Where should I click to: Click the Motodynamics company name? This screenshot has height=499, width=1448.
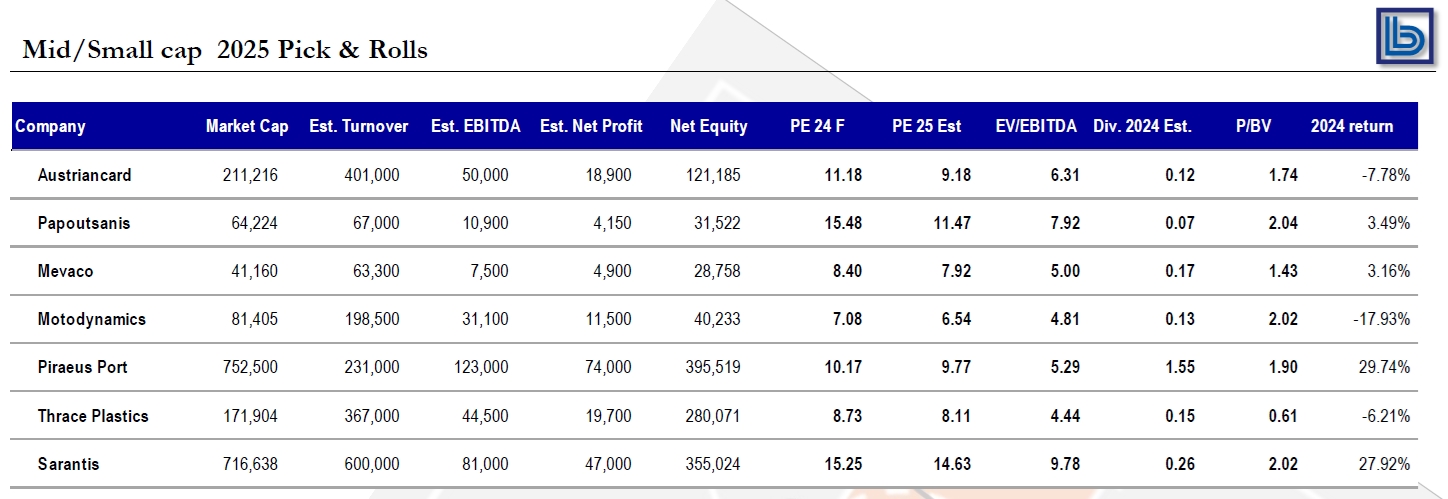click(x=92, y=319)
